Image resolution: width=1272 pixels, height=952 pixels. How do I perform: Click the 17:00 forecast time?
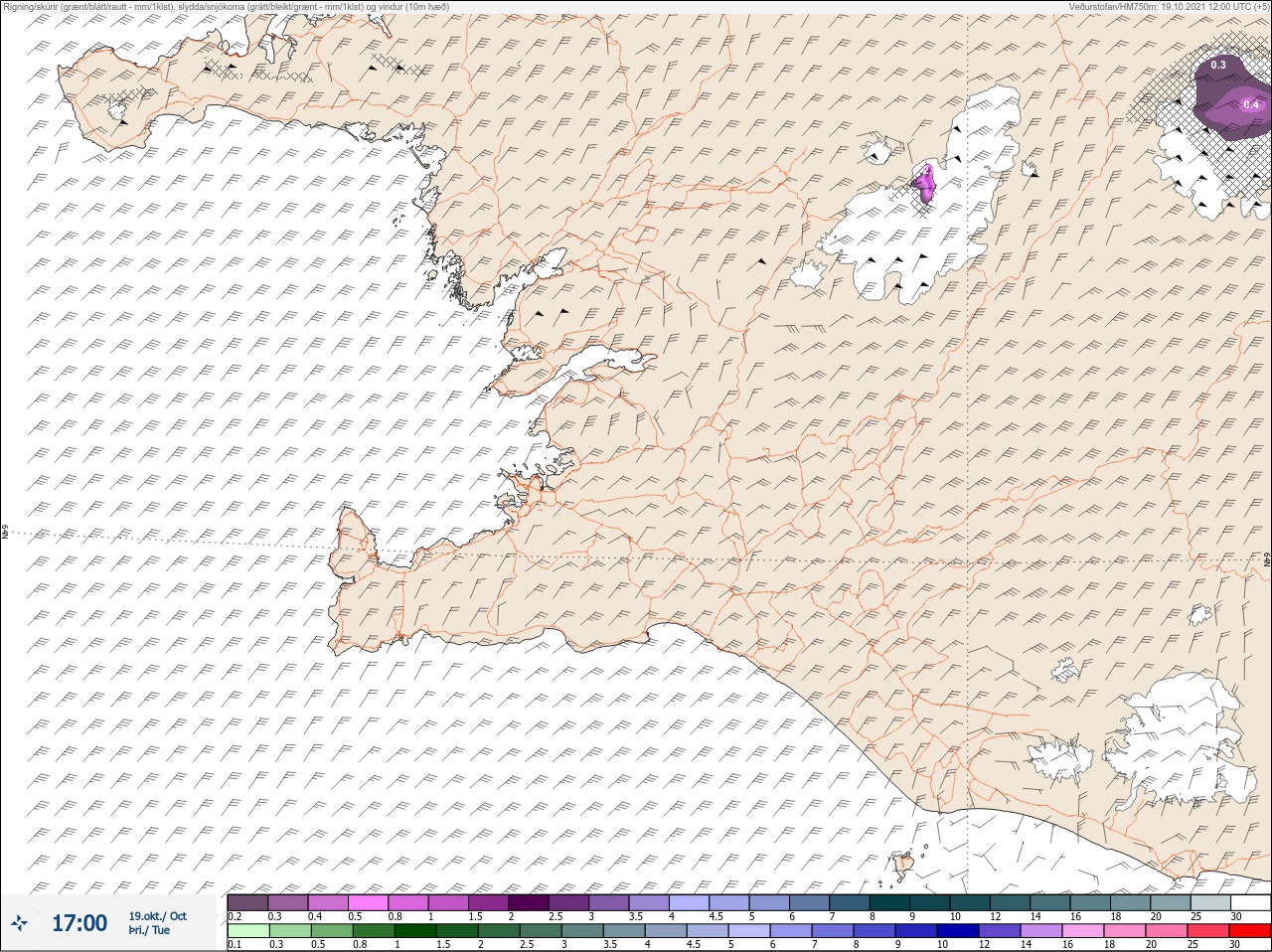click(79, 924)
